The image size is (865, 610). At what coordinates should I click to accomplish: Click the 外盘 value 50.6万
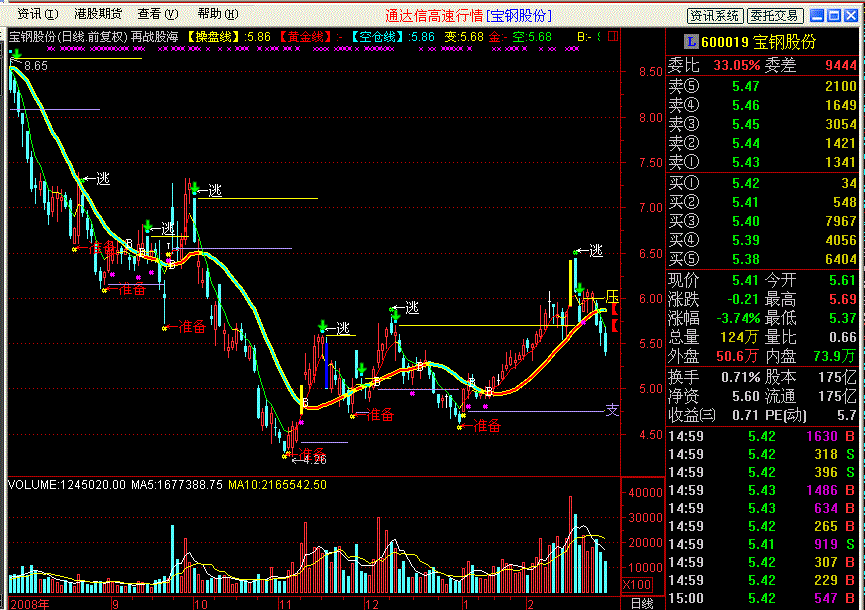click(x=738, y=356)
